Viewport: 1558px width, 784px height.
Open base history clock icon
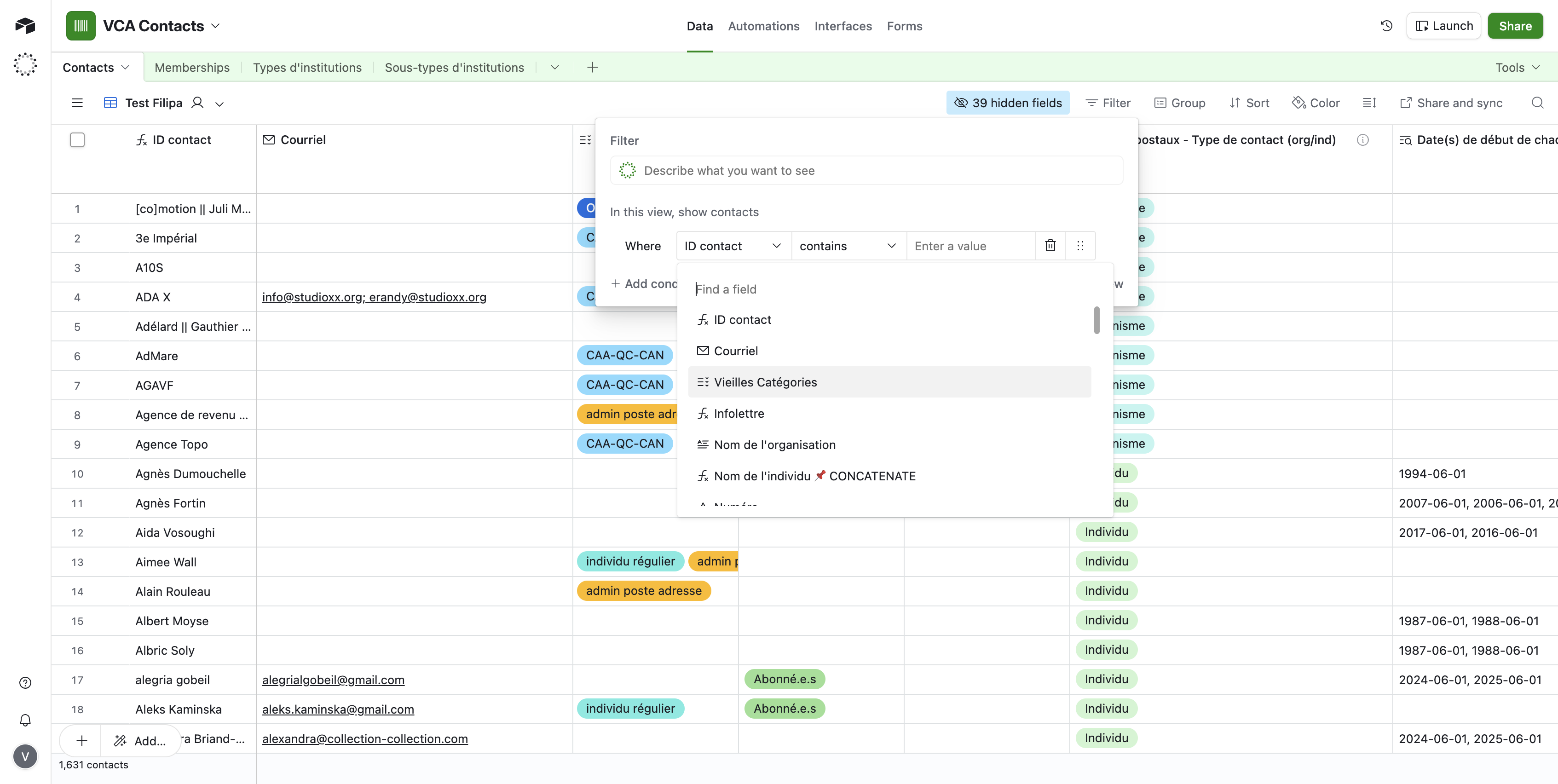click(x=1386, y=26)
